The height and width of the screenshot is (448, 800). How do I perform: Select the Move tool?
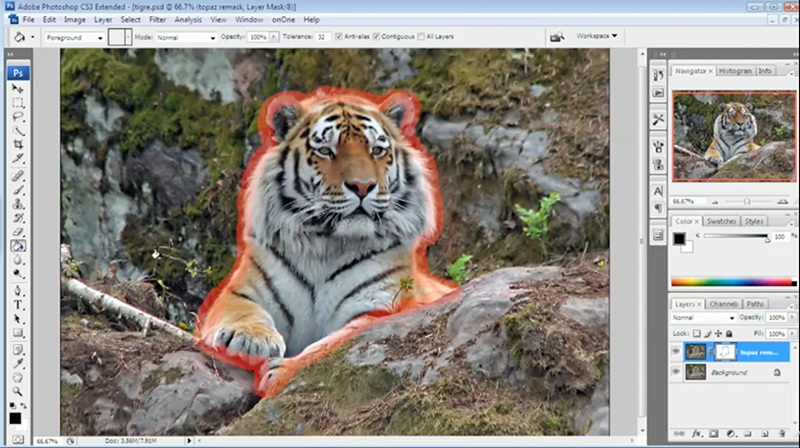[18, 89]
